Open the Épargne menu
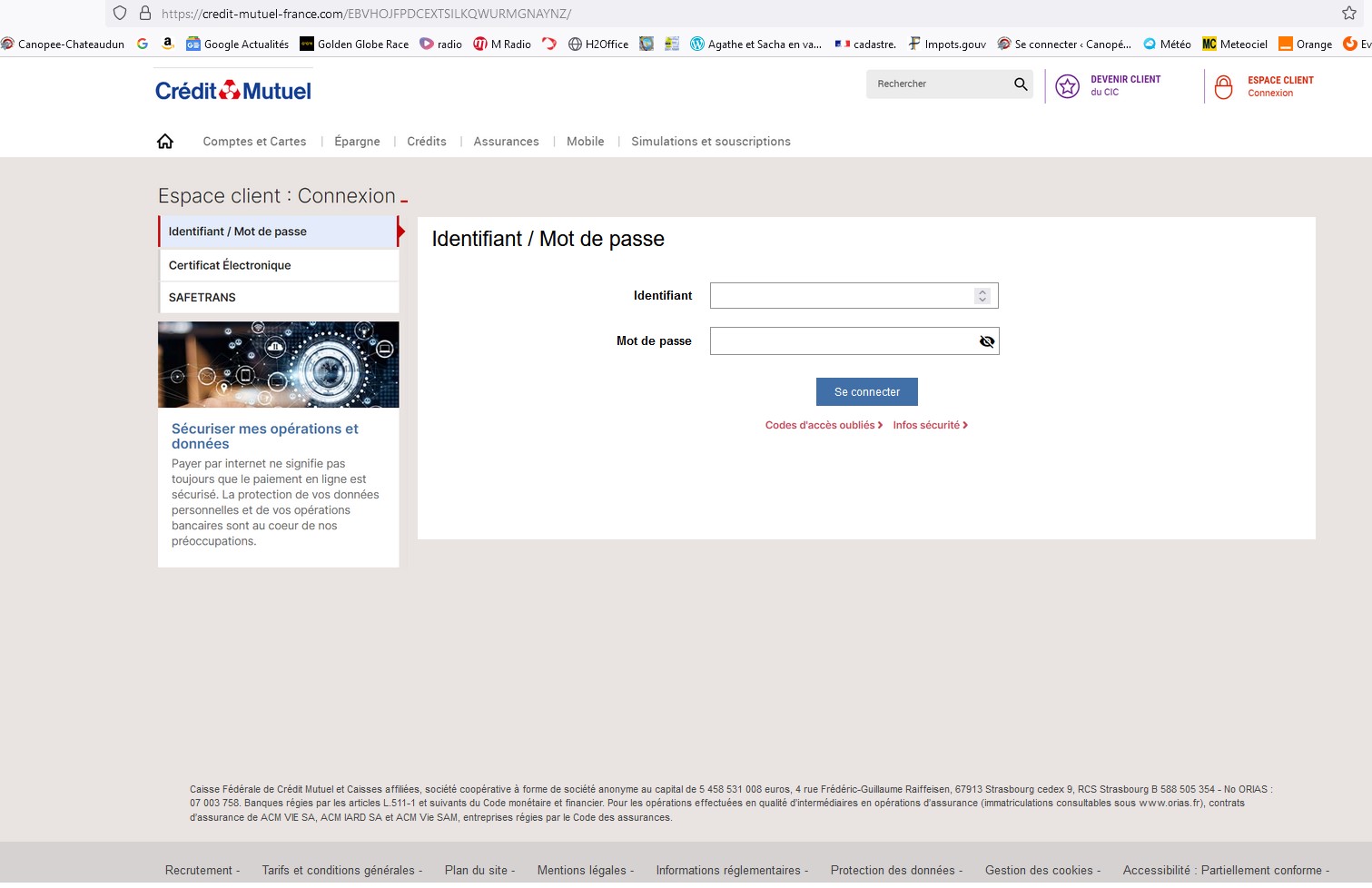Image resolution: width=1372 pixels, height=888 pixels. pyautogui.click(x=357, y=142)
